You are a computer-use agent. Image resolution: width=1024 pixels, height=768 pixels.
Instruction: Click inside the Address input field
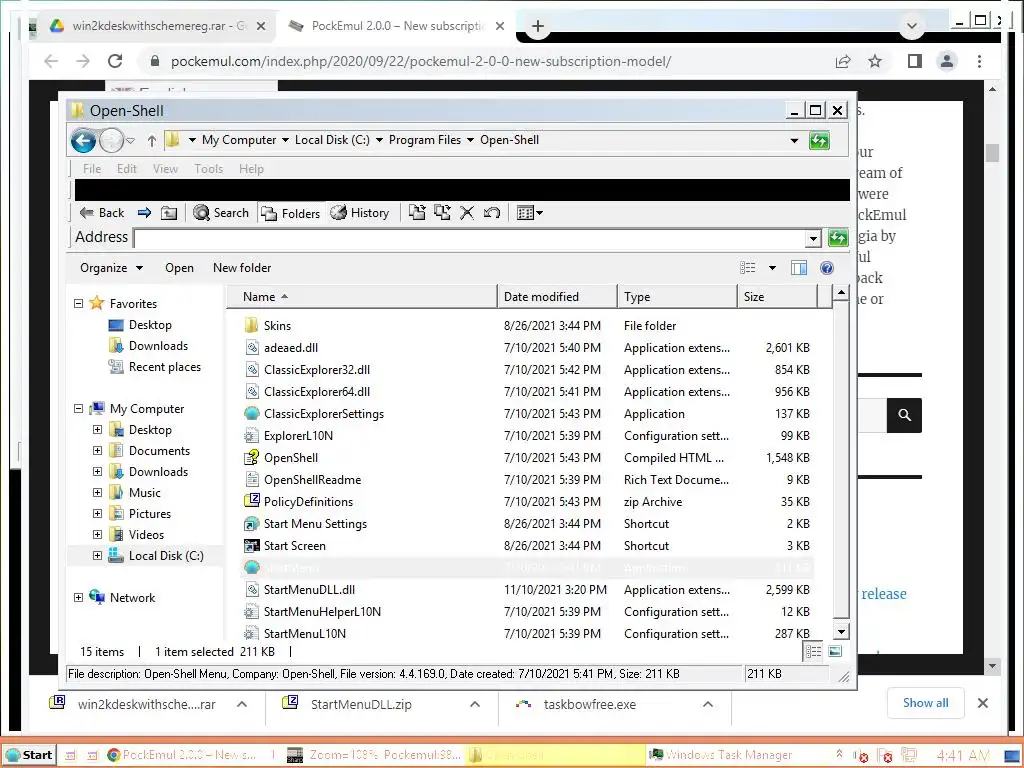tap(470, 238)
